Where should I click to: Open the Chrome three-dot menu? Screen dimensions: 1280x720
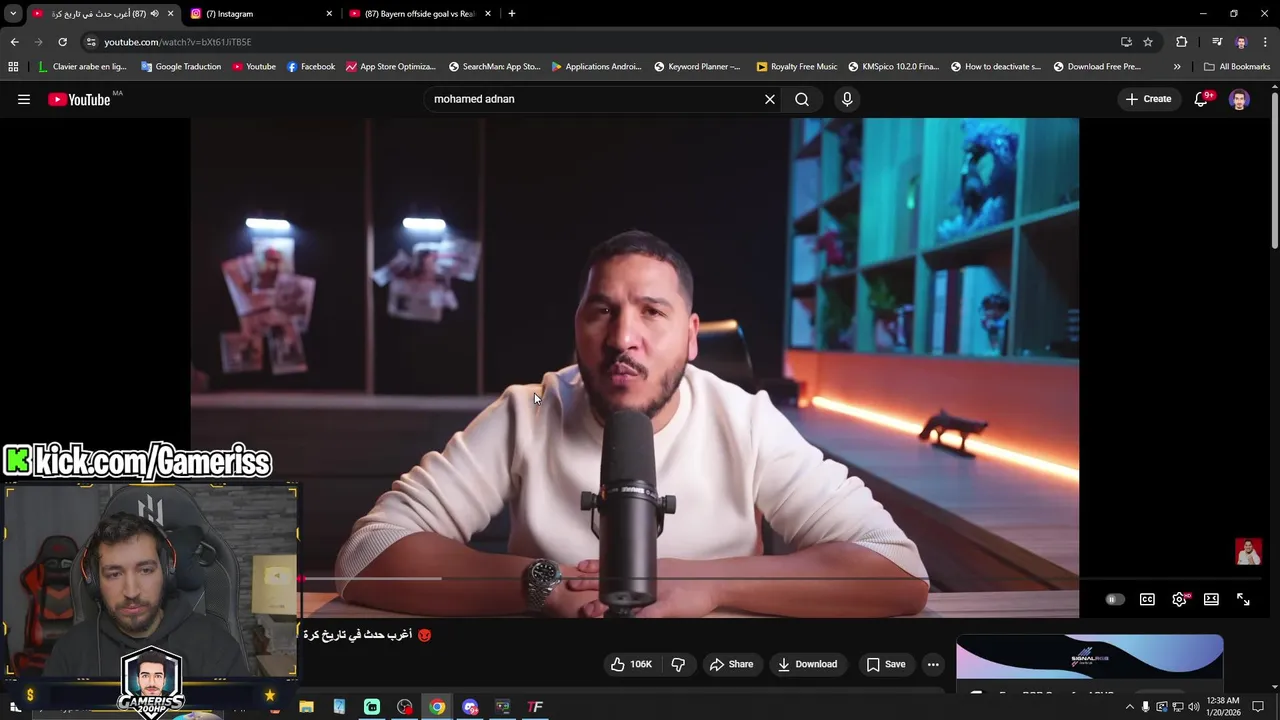1266,42
